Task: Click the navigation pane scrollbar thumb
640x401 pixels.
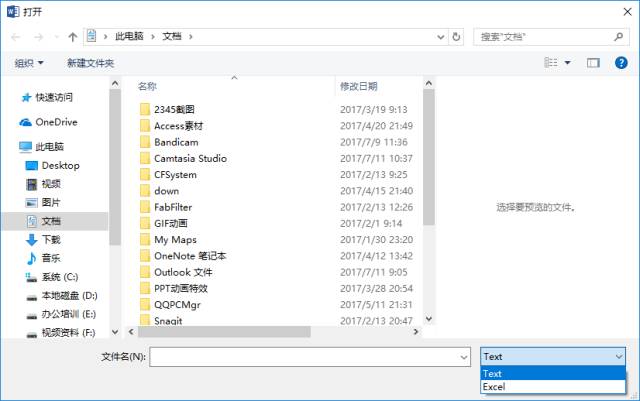Action: coord(115,167)
